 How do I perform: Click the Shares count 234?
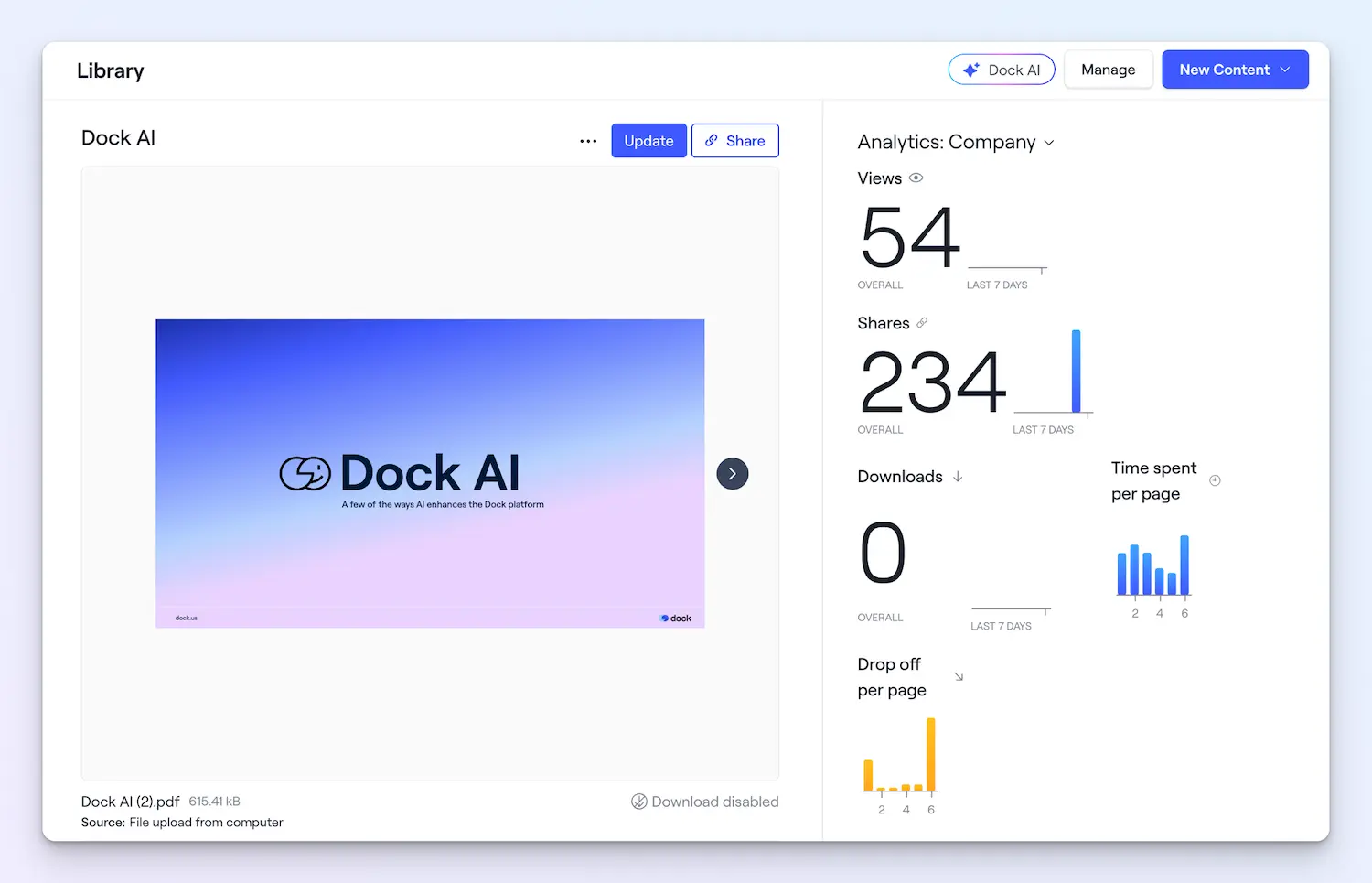(933, 382)
